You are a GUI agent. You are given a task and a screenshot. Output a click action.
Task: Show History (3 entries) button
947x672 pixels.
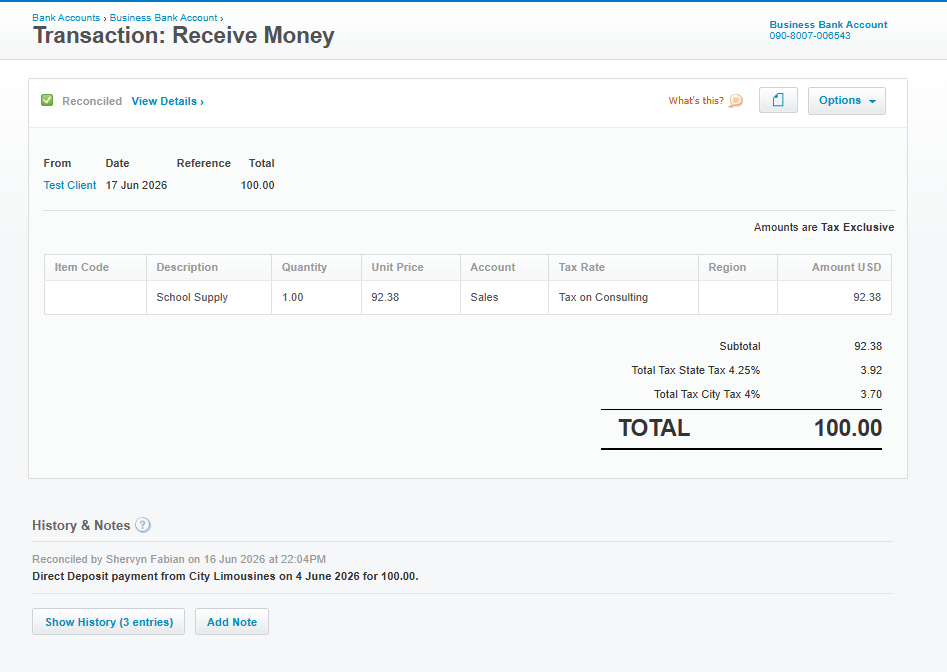pos(109,622)
